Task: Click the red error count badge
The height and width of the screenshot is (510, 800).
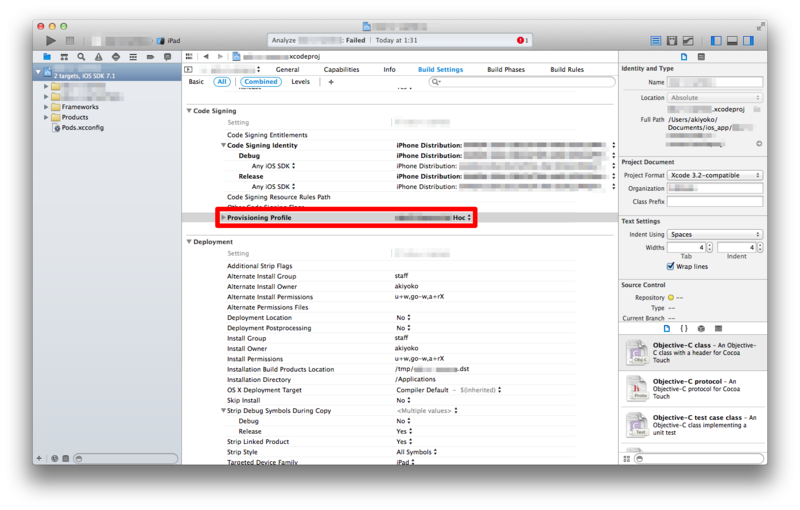Action: 520,40
